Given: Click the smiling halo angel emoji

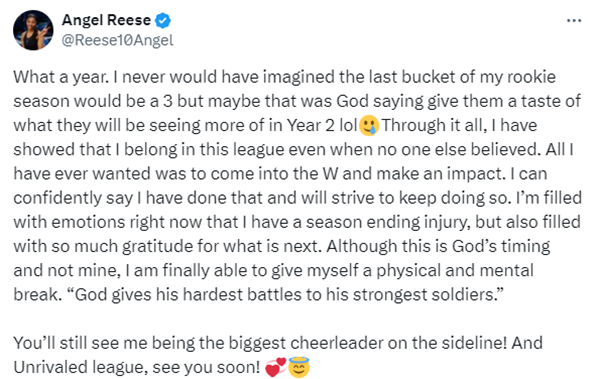Looking at the screenshot, I should (299, 367).
